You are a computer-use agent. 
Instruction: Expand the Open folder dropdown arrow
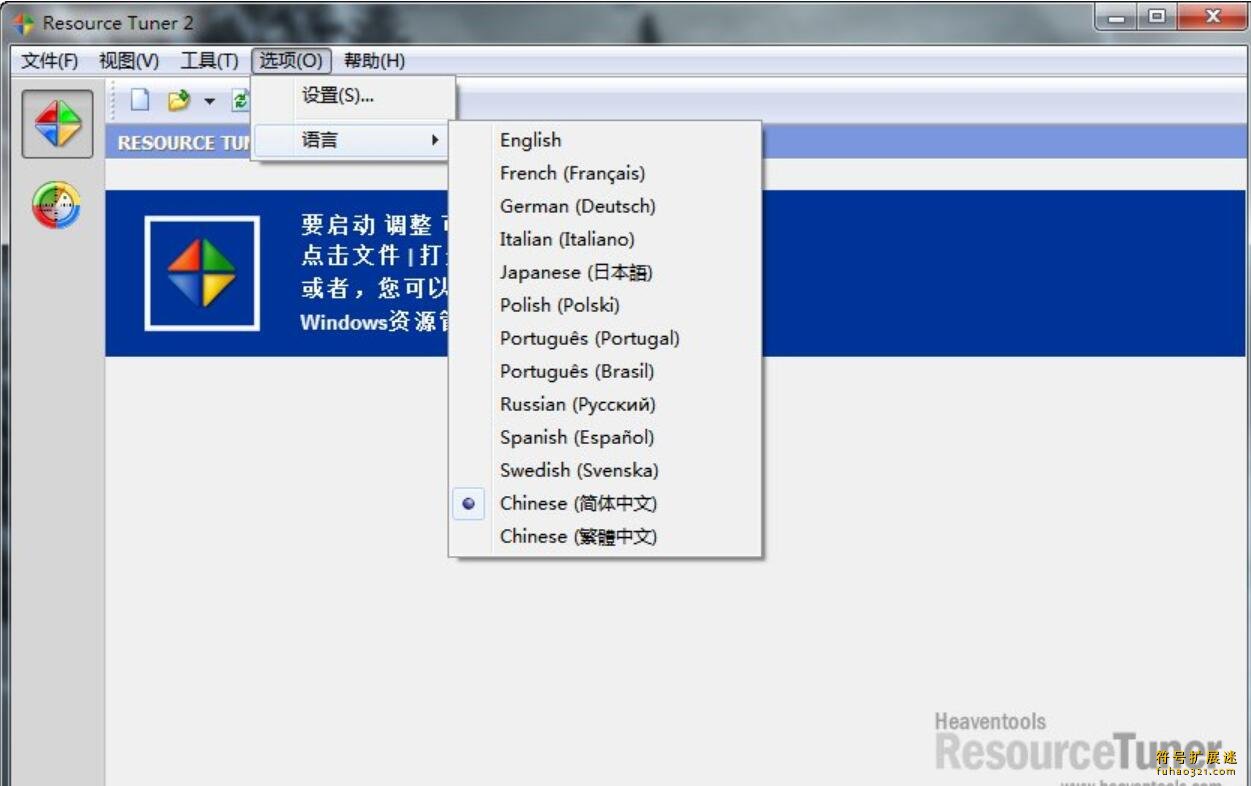(x=209, y=101)
